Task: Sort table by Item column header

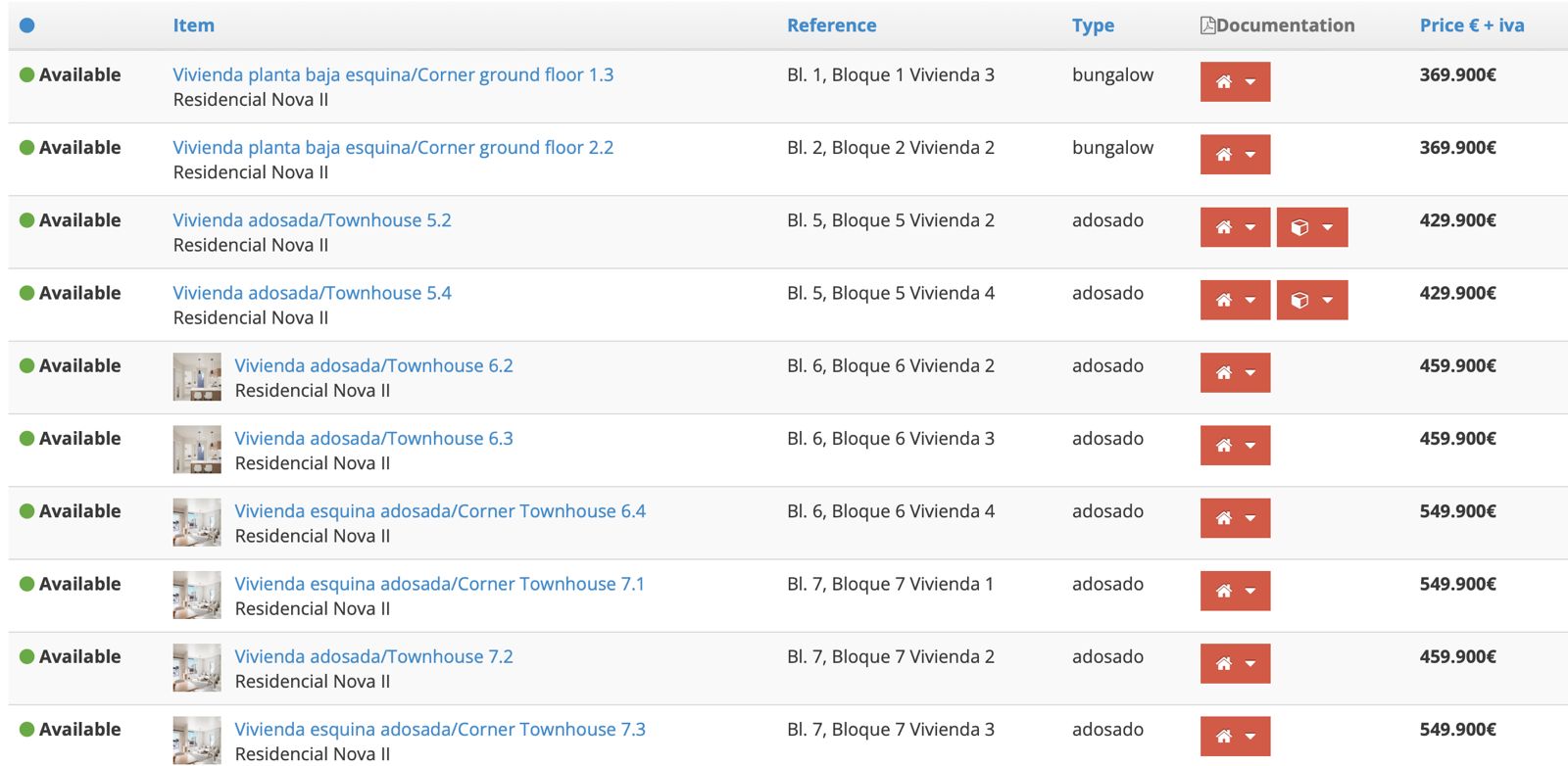Action: [x=193, y=25]
